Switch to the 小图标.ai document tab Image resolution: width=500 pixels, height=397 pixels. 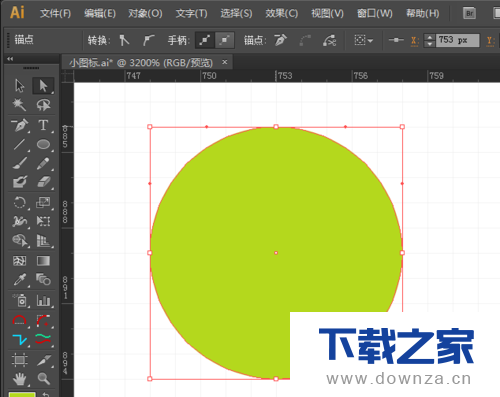pyautogui.click(x=141, y=62)
